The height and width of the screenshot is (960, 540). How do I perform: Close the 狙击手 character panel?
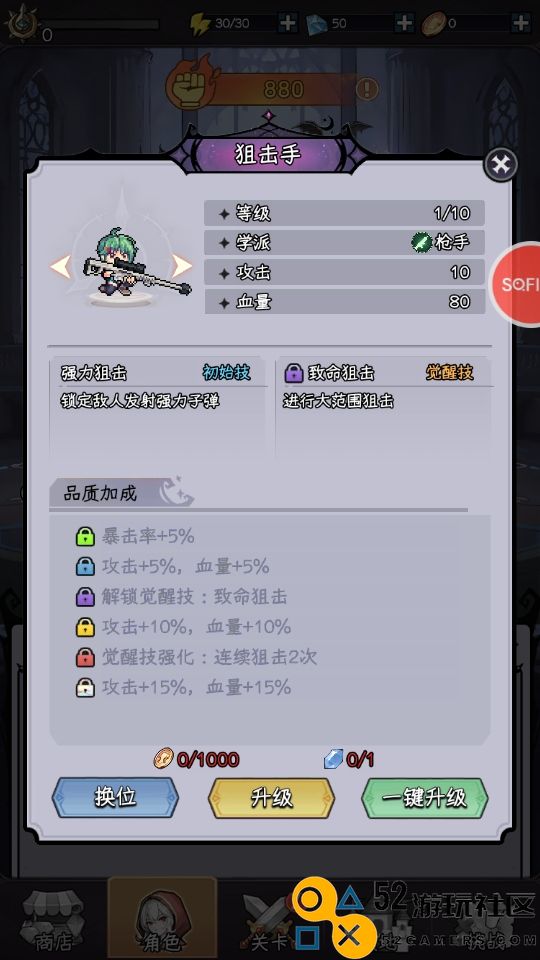click(501, 165)
